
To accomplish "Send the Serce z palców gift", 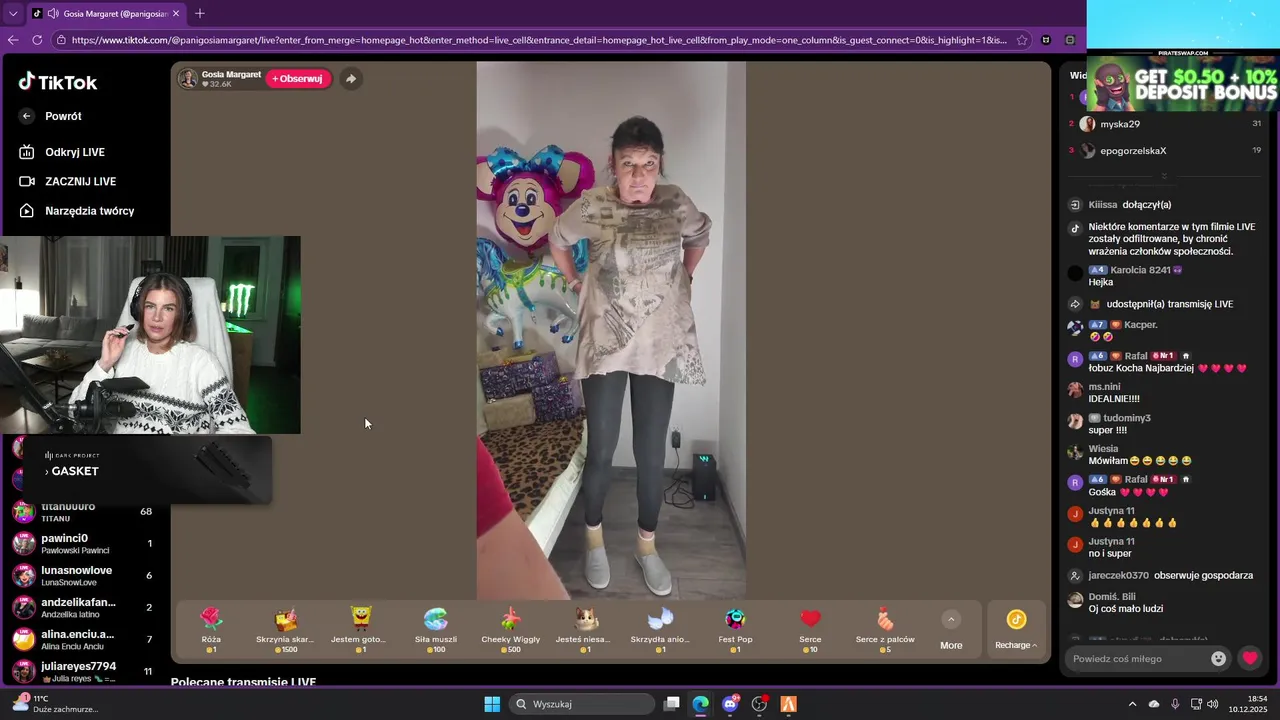I will (885, 631).
